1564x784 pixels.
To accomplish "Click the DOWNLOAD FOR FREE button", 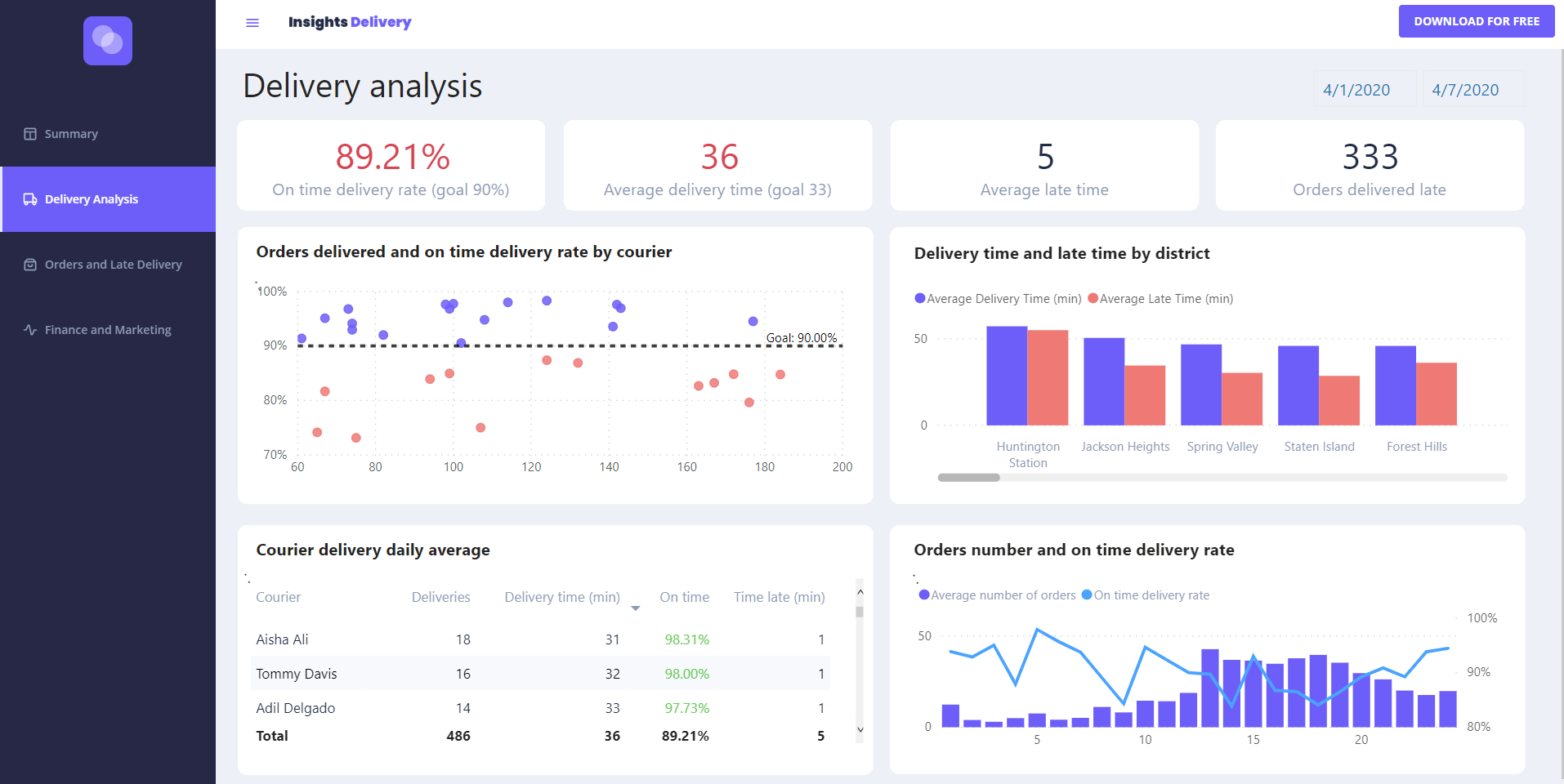I will [1476, 20].
